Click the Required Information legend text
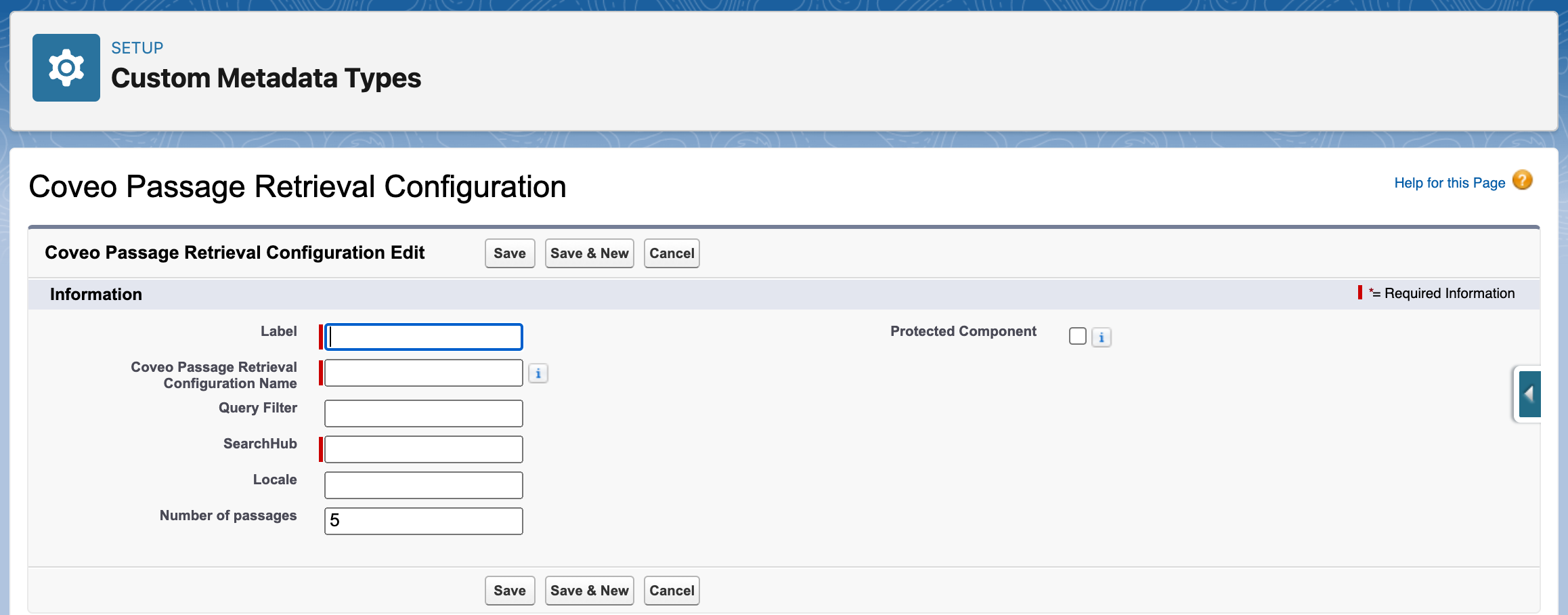Image resolution: width=1568 pixels, height=615 pixels. (x=1450, y=293)
